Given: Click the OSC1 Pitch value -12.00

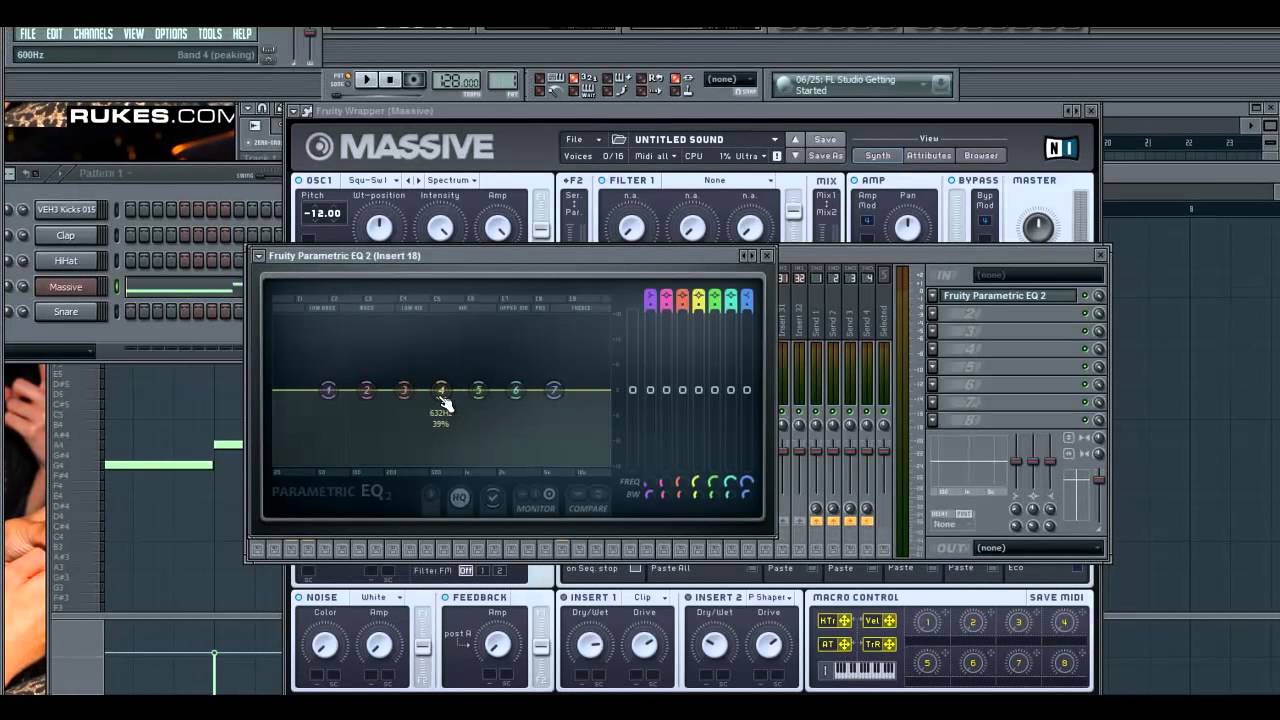Looking at the screenshot, I should coord(322,214).
